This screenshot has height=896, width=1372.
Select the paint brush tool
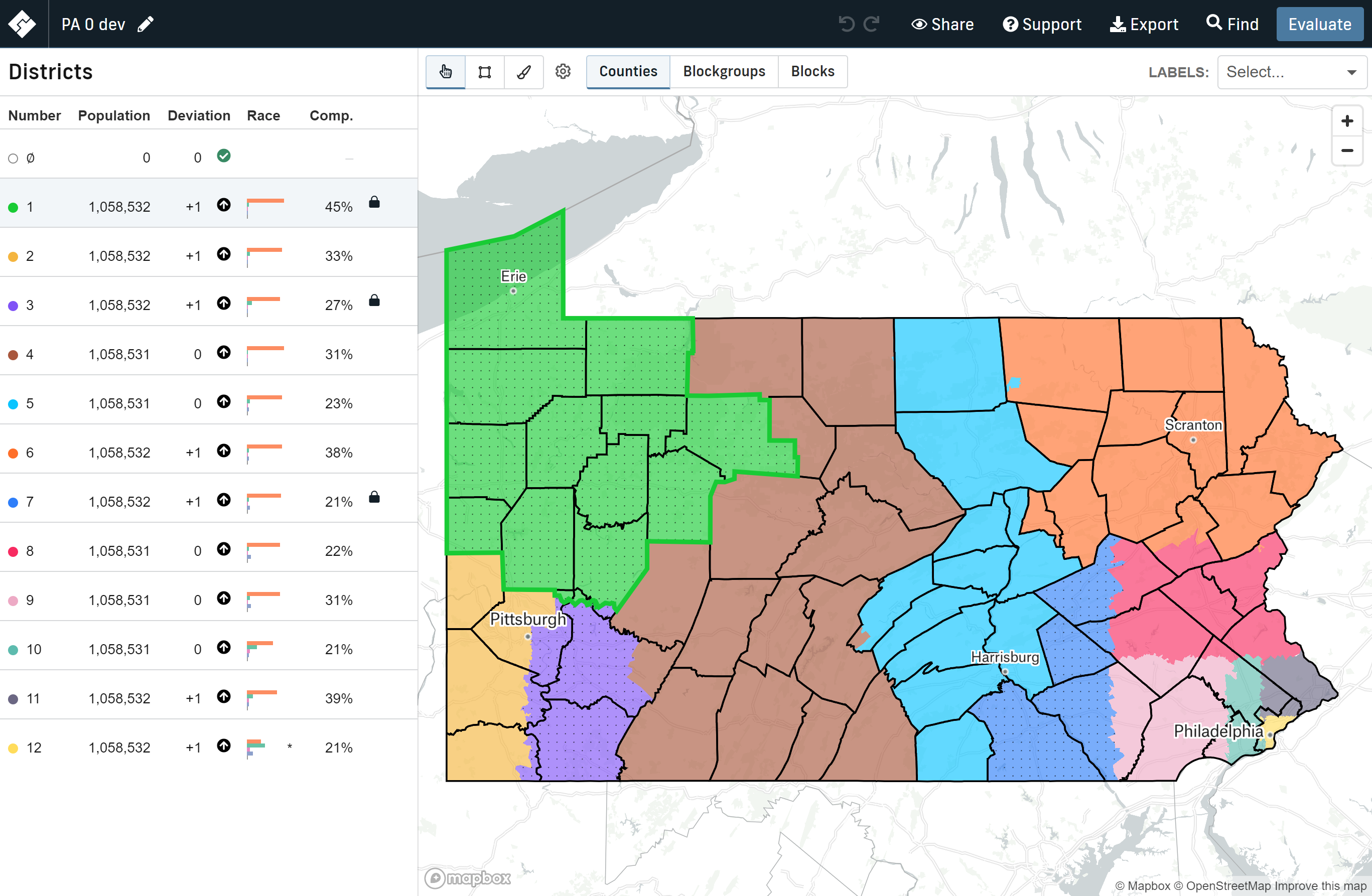[x=523, y=71]
